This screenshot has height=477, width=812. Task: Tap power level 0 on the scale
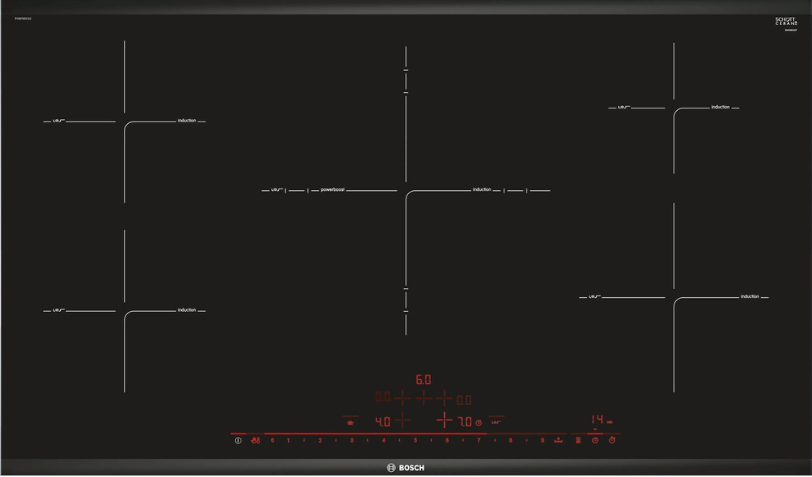[x=272, y=440]
